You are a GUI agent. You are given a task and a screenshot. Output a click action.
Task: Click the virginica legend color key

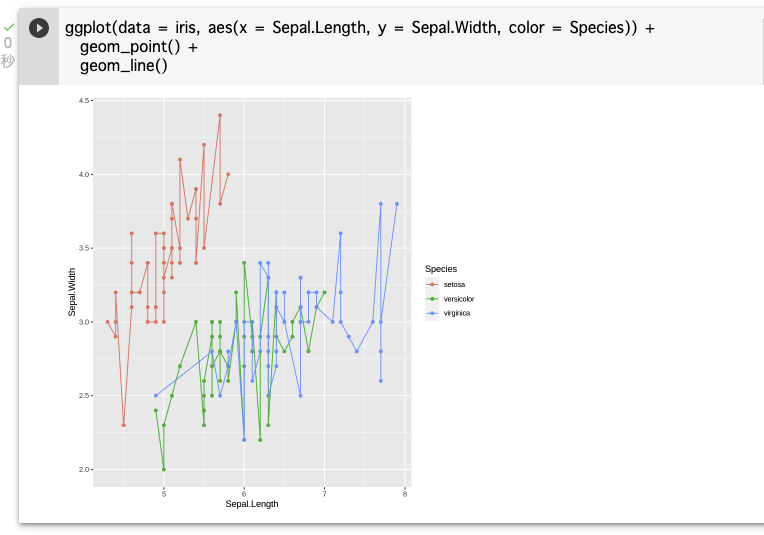pos(432,313)
